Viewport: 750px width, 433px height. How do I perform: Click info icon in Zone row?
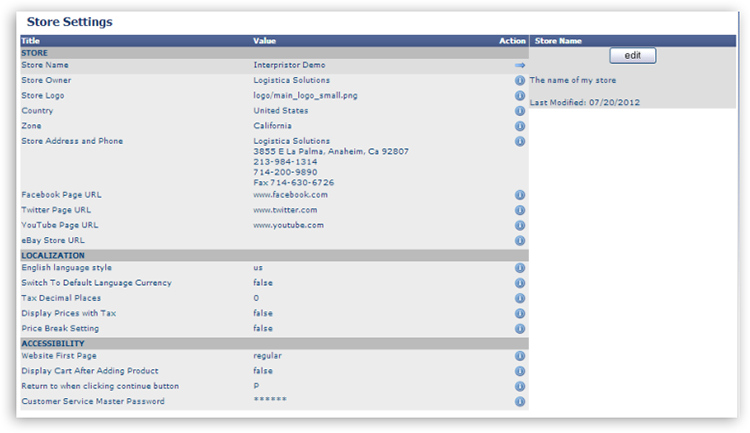pos(520,126)
